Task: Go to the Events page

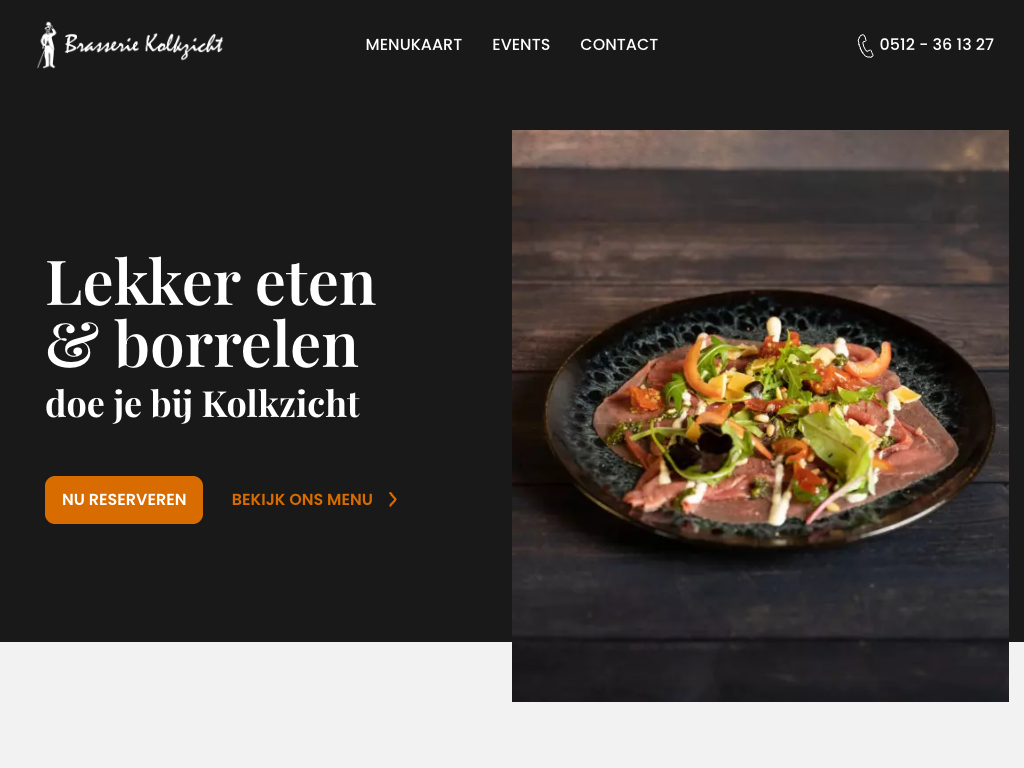Action: click(520, 44)
